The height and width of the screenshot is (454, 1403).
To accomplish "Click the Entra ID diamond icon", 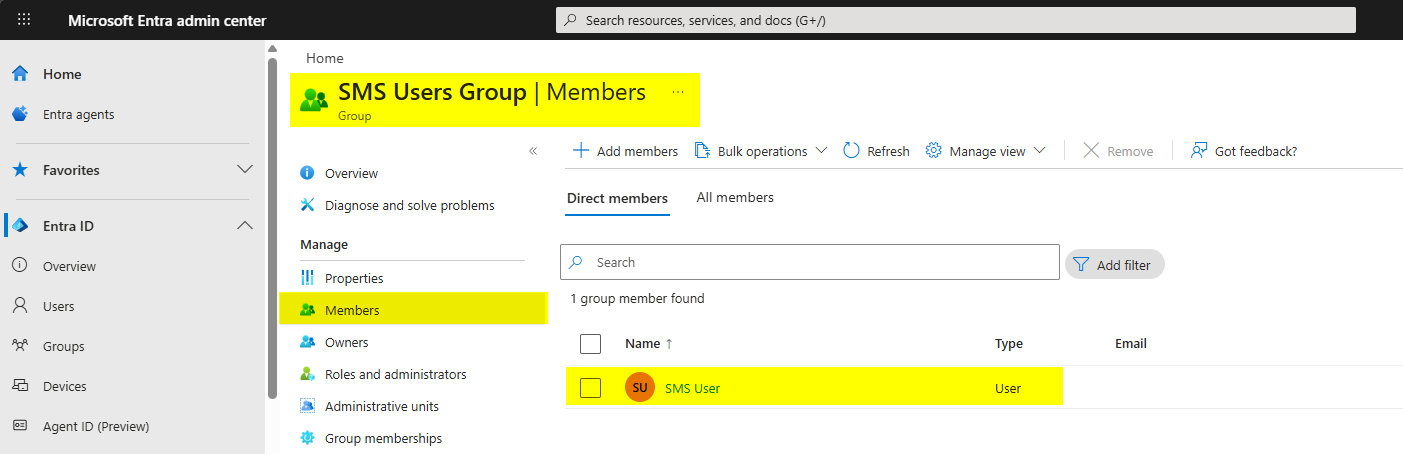I will point(20,226).
